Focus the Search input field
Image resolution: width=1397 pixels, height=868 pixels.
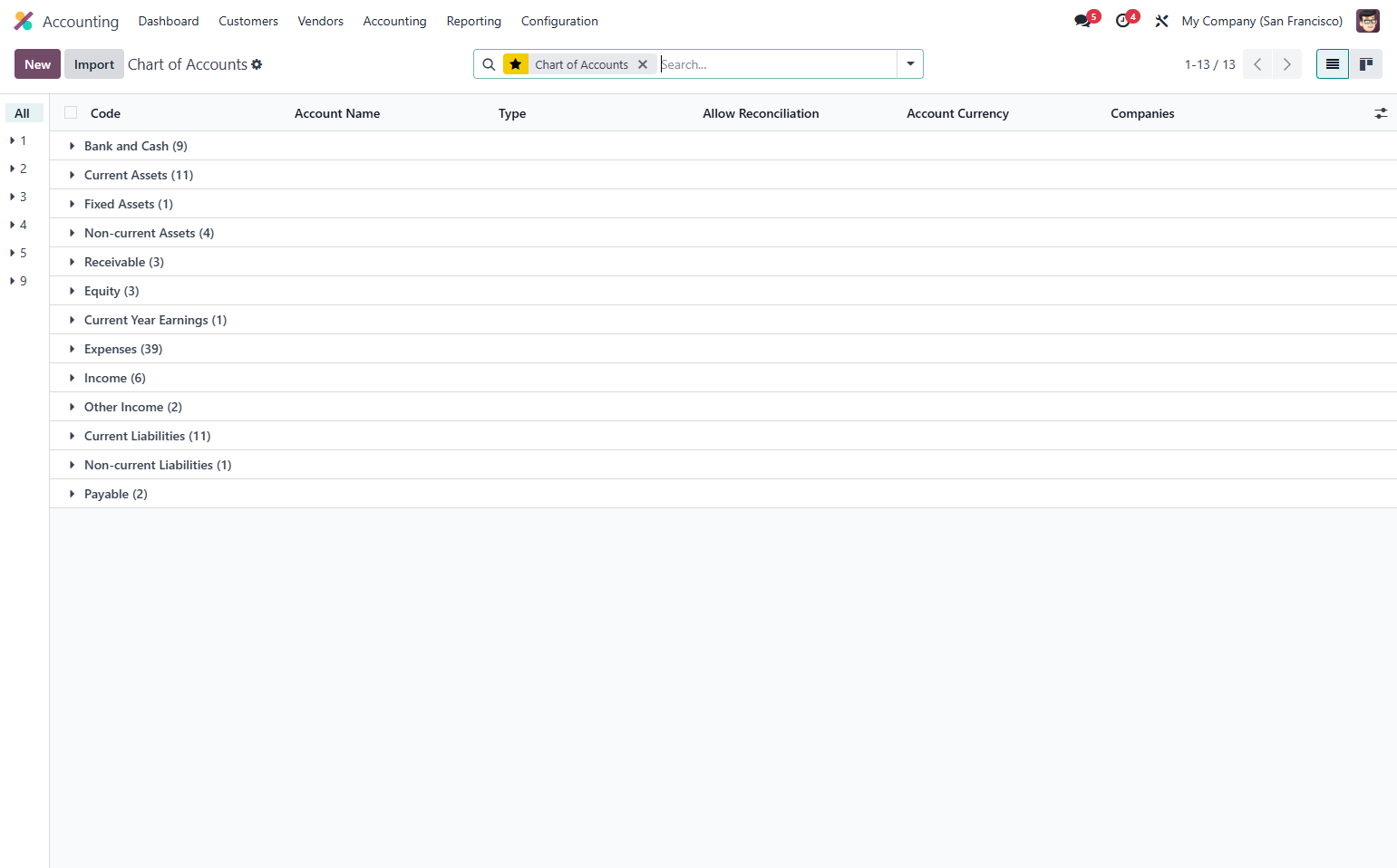tap(776, 64)
